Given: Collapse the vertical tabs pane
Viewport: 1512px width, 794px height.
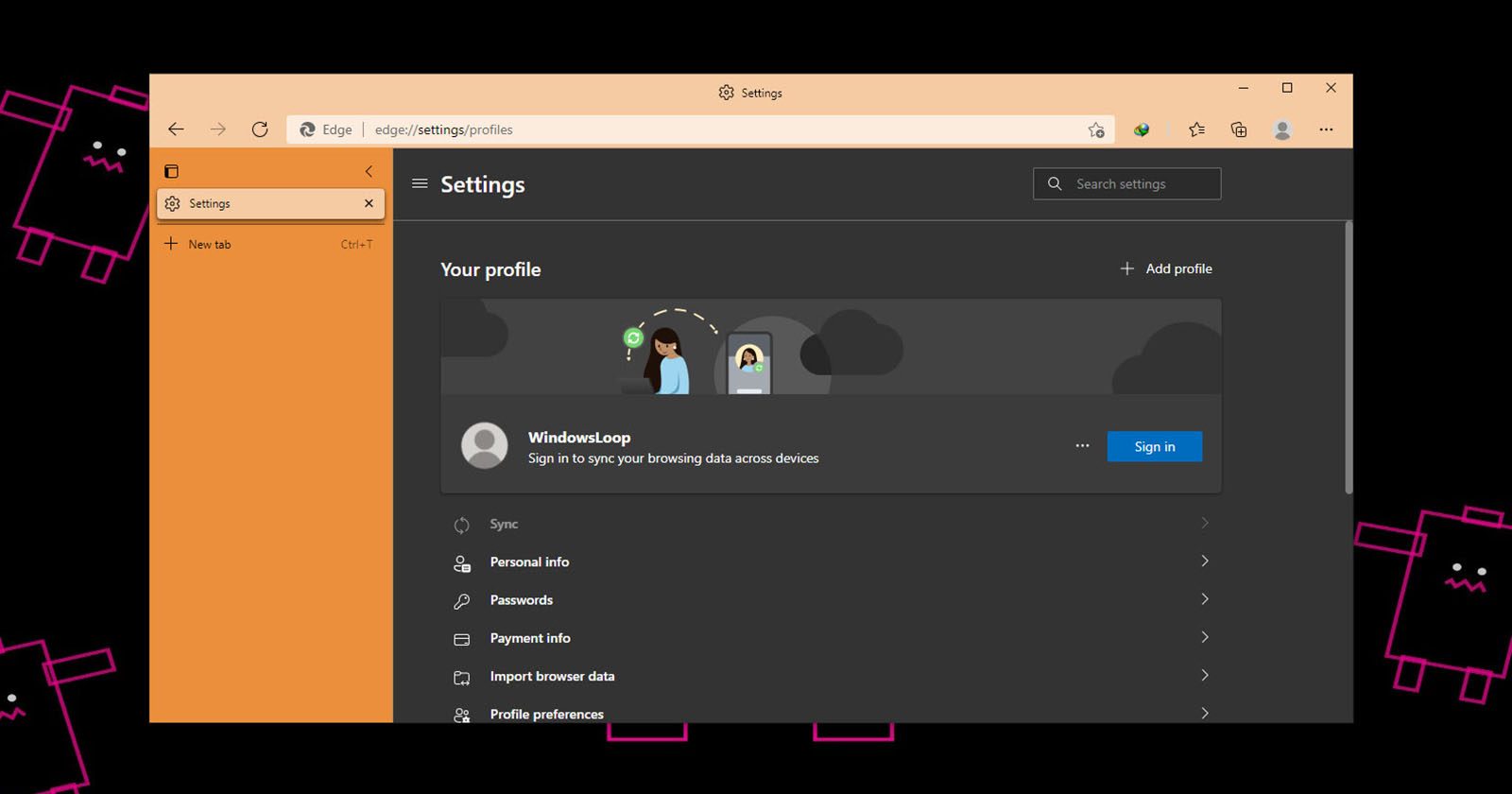Looking at the screenshot, I should click(x=369, y=171).
